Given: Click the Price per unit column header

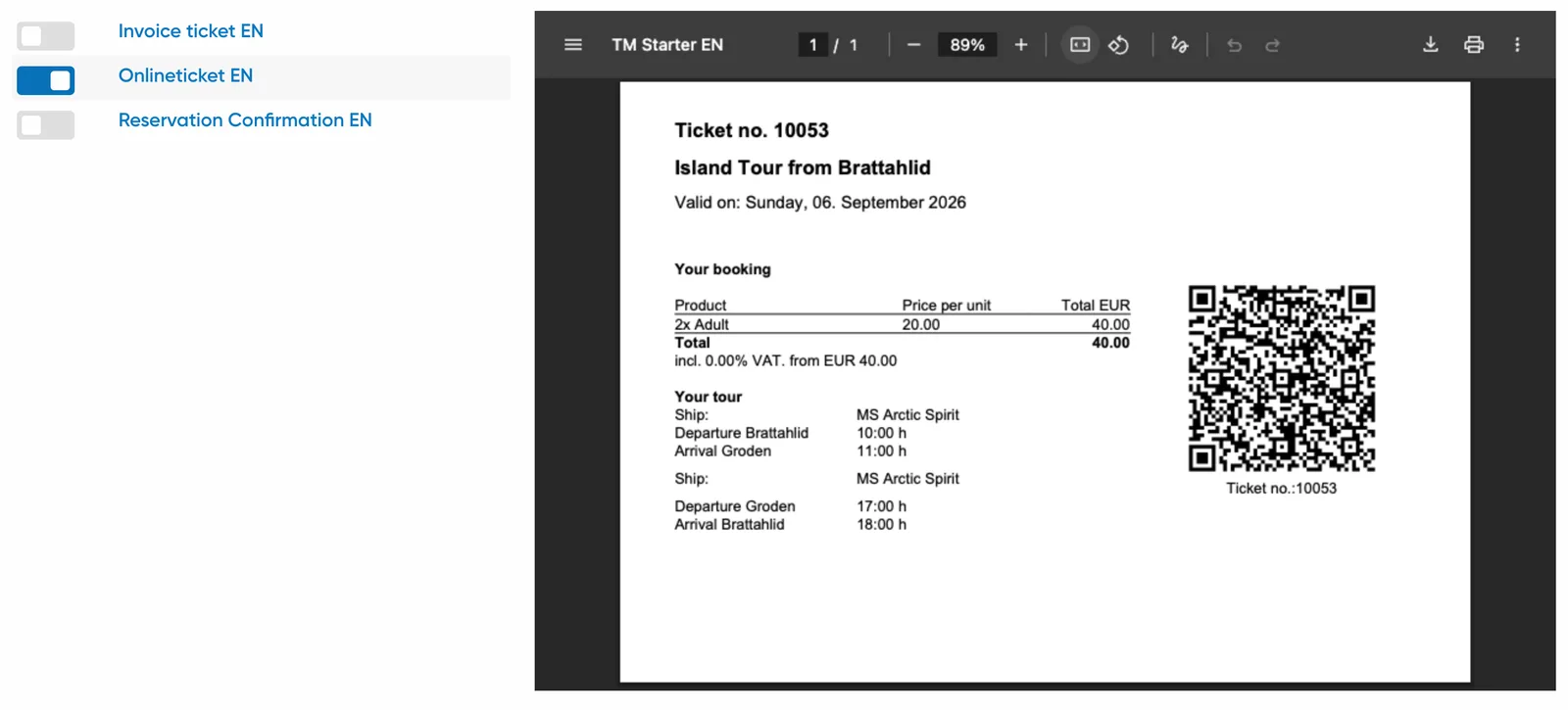Looking at the screenshot, I should tap(947, 306).
